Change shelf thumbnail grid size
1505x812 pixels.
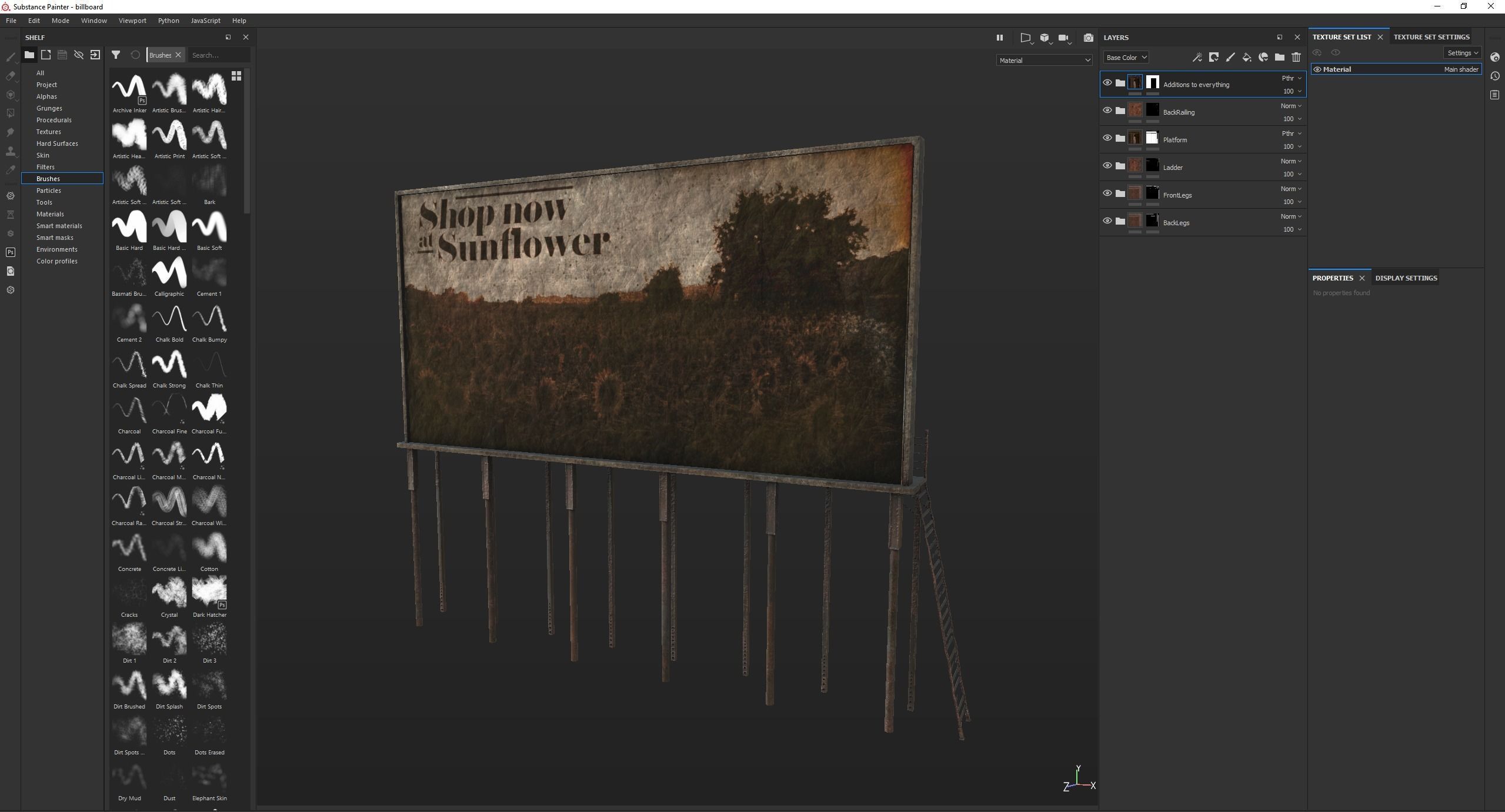(236, 76)
